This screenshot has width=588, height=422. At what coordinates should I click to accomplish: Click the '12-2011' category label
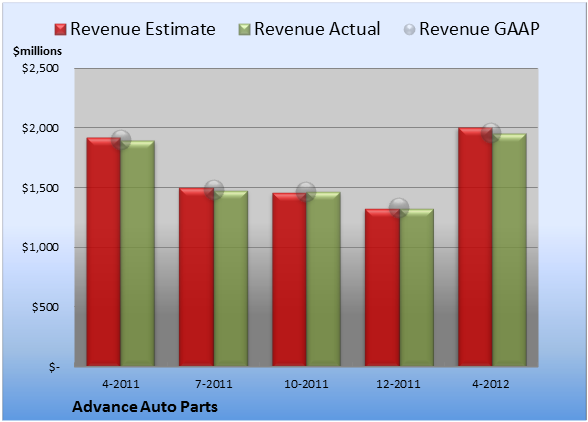click(x=399, y=384)
